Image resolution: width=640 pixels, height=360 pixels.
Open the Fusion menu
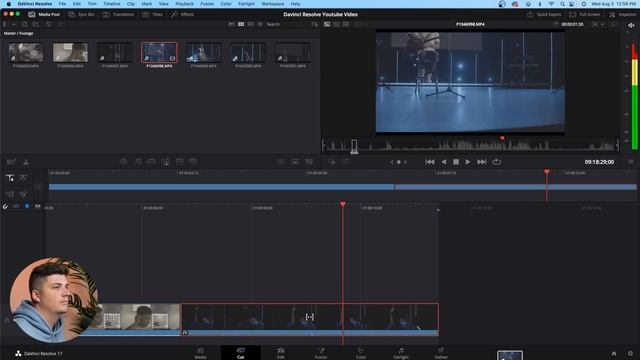pos(207,4)
